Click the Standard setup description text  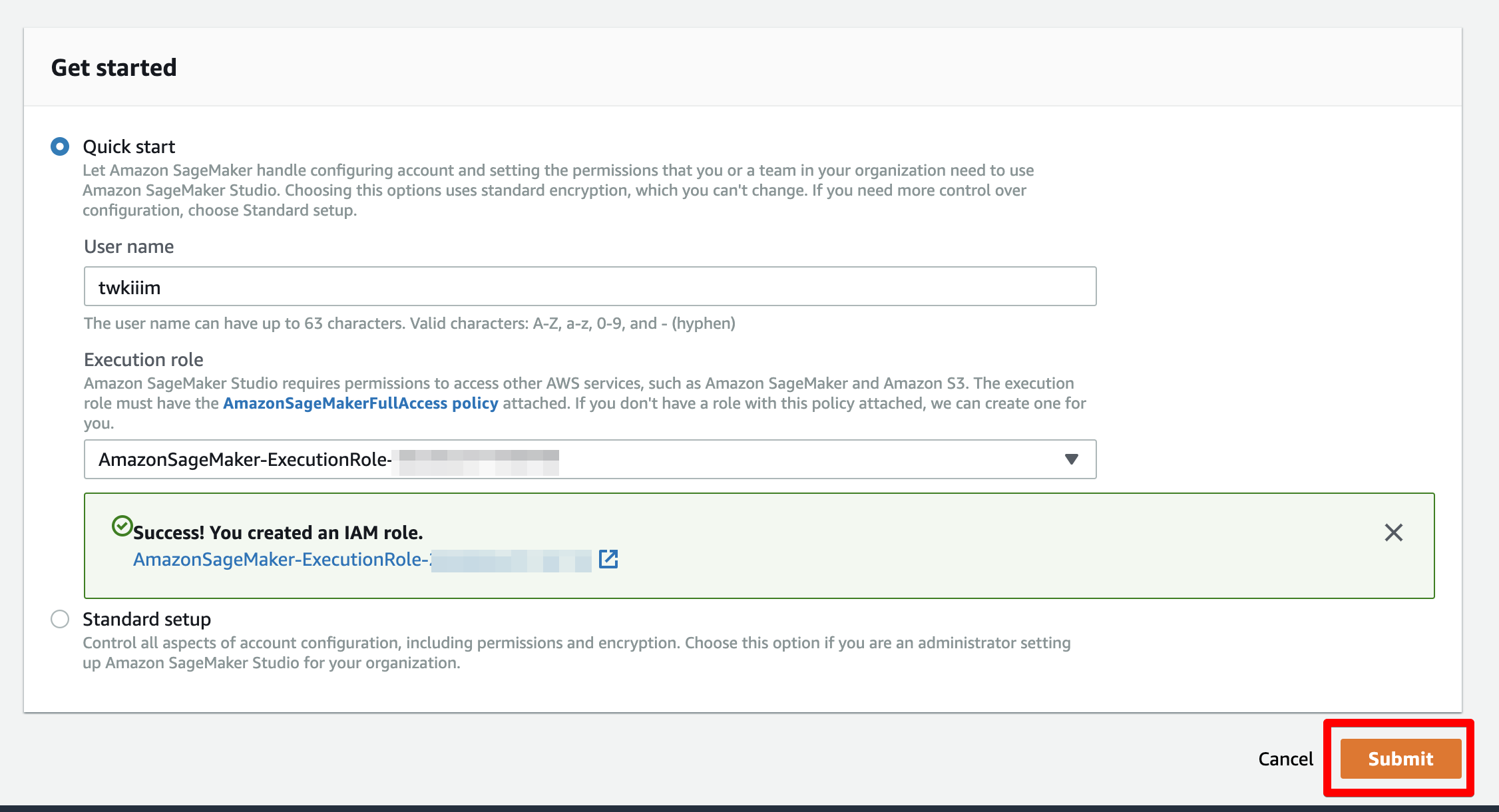click(x=576, y=653)
